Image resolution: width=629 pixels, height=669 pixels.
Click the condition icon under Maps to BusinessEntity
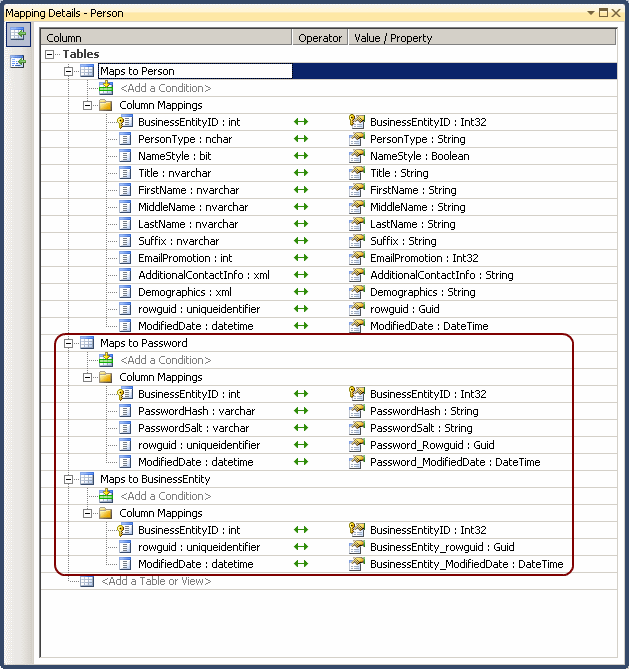coord(106,496)
